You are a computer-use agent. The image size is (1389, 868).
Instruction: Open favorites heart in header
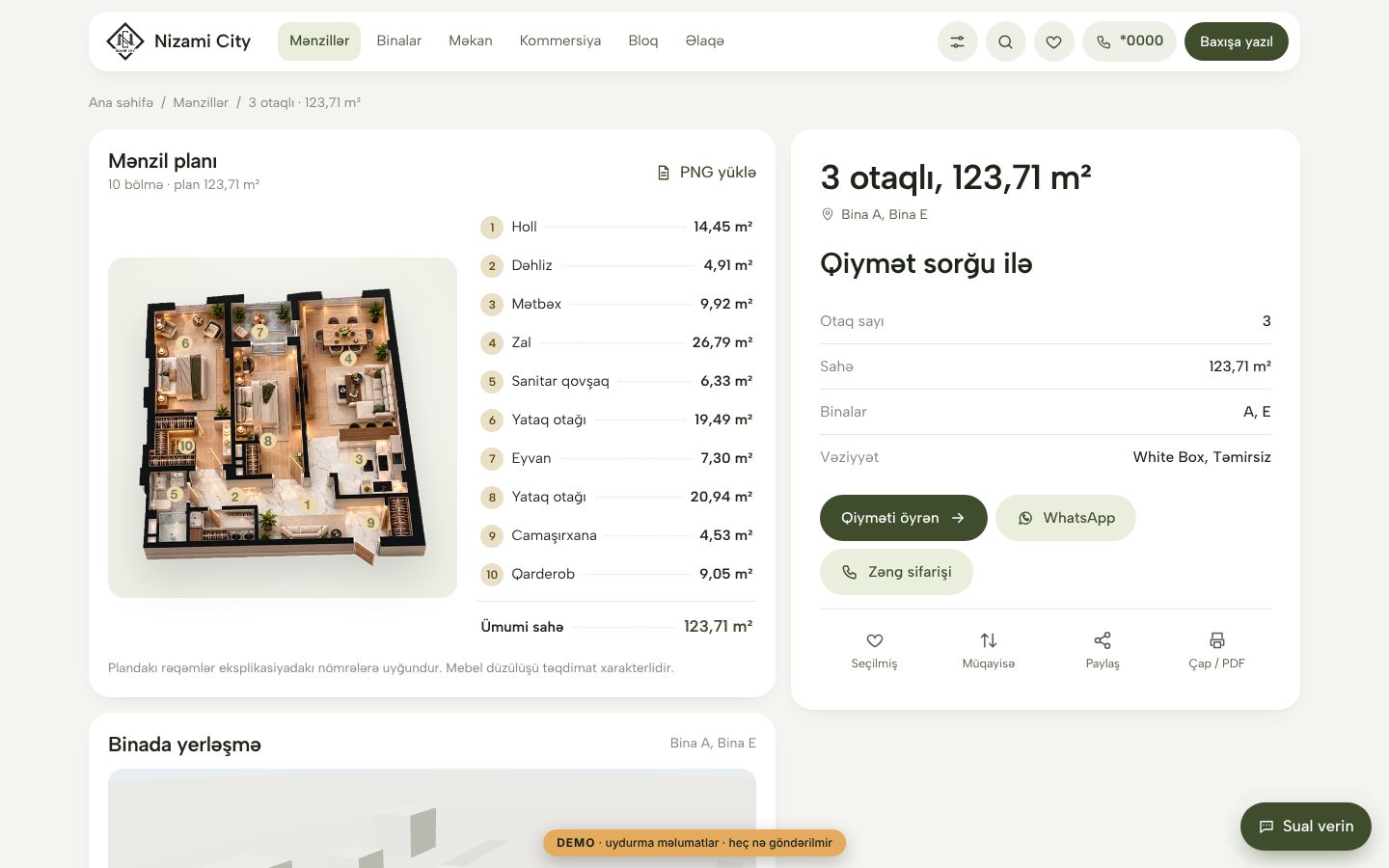point(1053,41)
